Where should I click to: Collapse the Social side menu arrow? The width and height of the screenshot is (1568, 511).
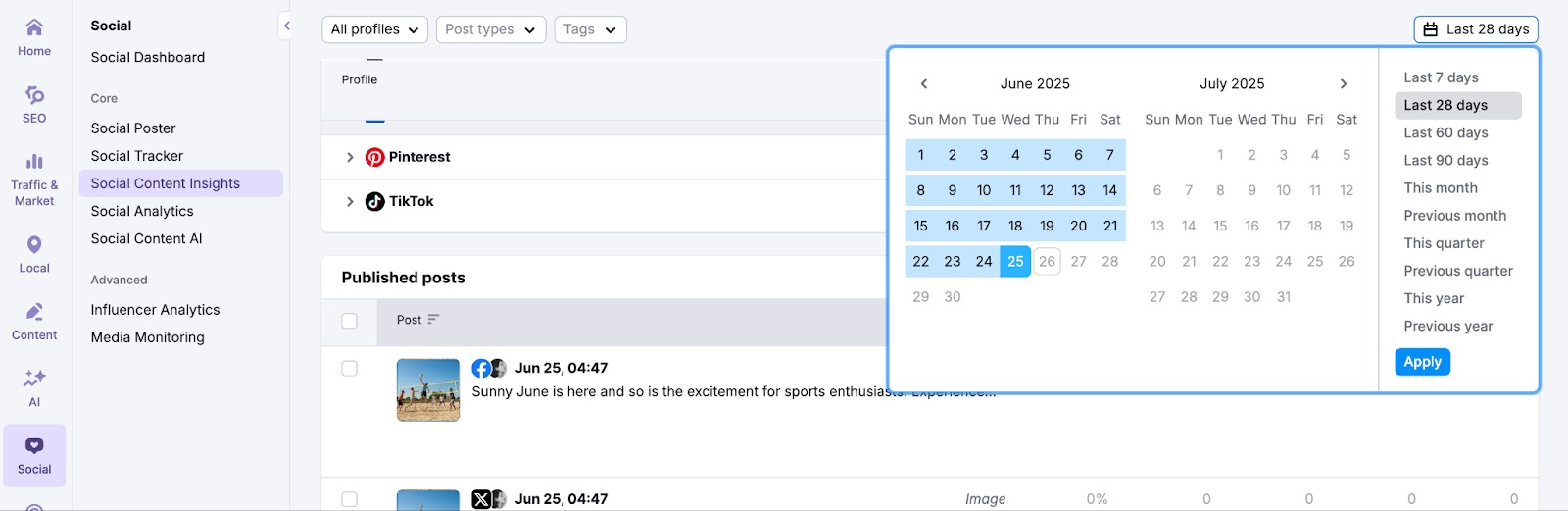(286, 26)
